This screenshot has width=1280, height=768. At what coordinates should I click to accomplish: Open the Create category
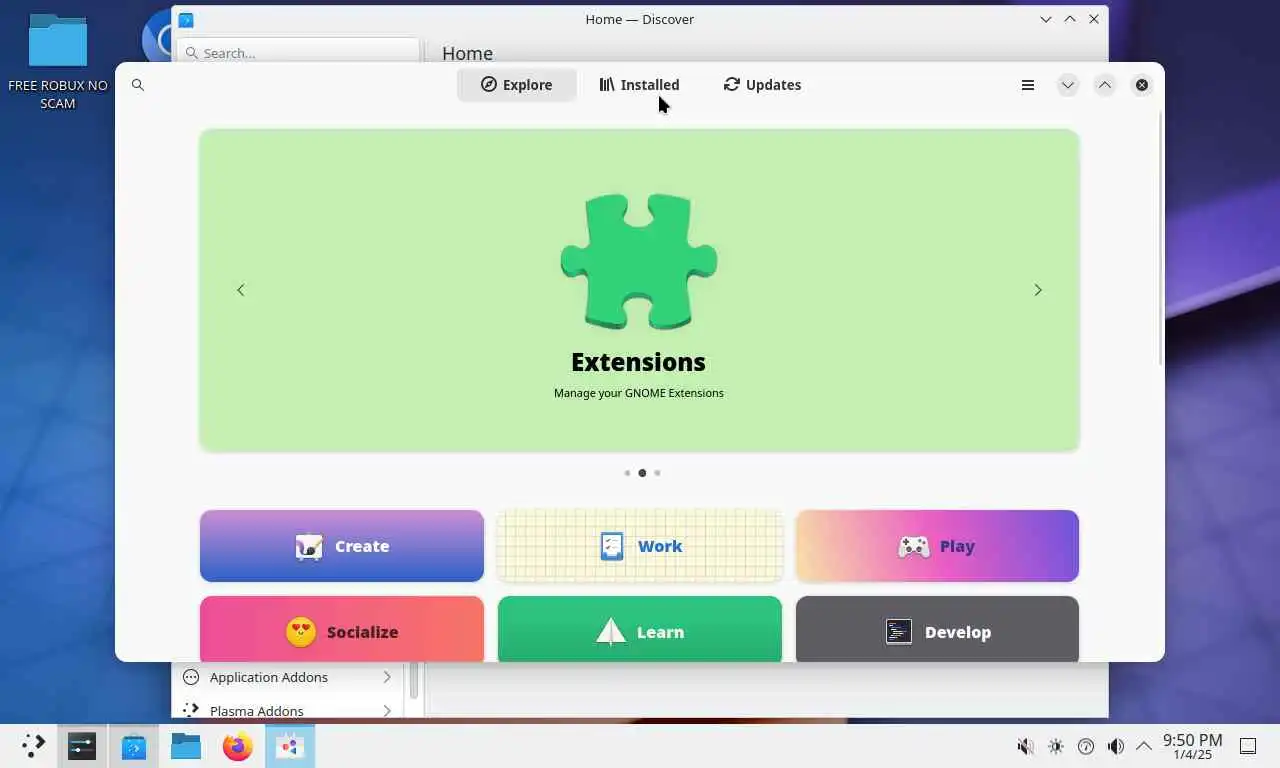point(342,546)
